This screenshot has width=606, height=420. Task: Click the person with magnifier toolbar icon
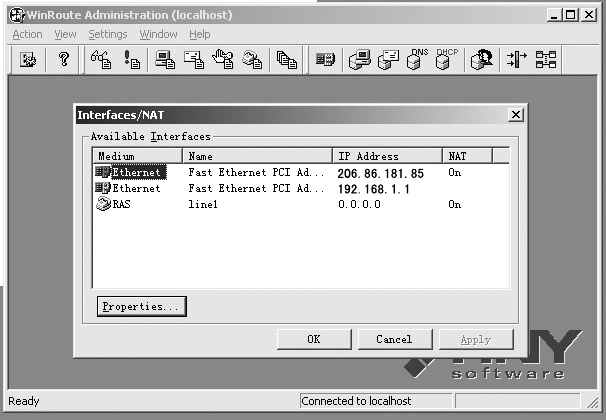(x=483, y=60)
